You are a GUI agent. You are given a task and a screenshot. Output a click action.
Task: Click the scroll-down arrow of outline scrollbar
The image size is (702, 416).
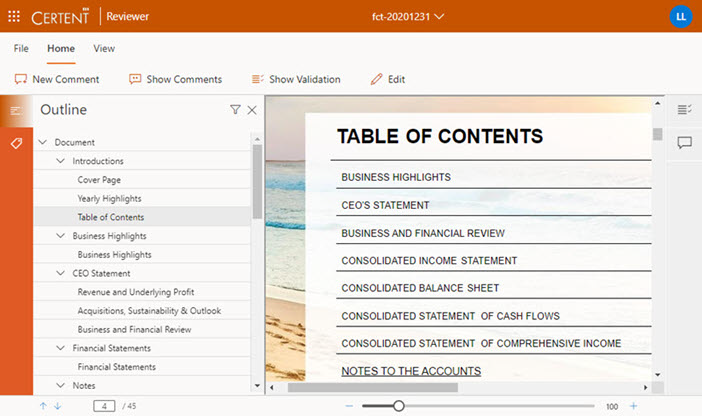[257, 386]
